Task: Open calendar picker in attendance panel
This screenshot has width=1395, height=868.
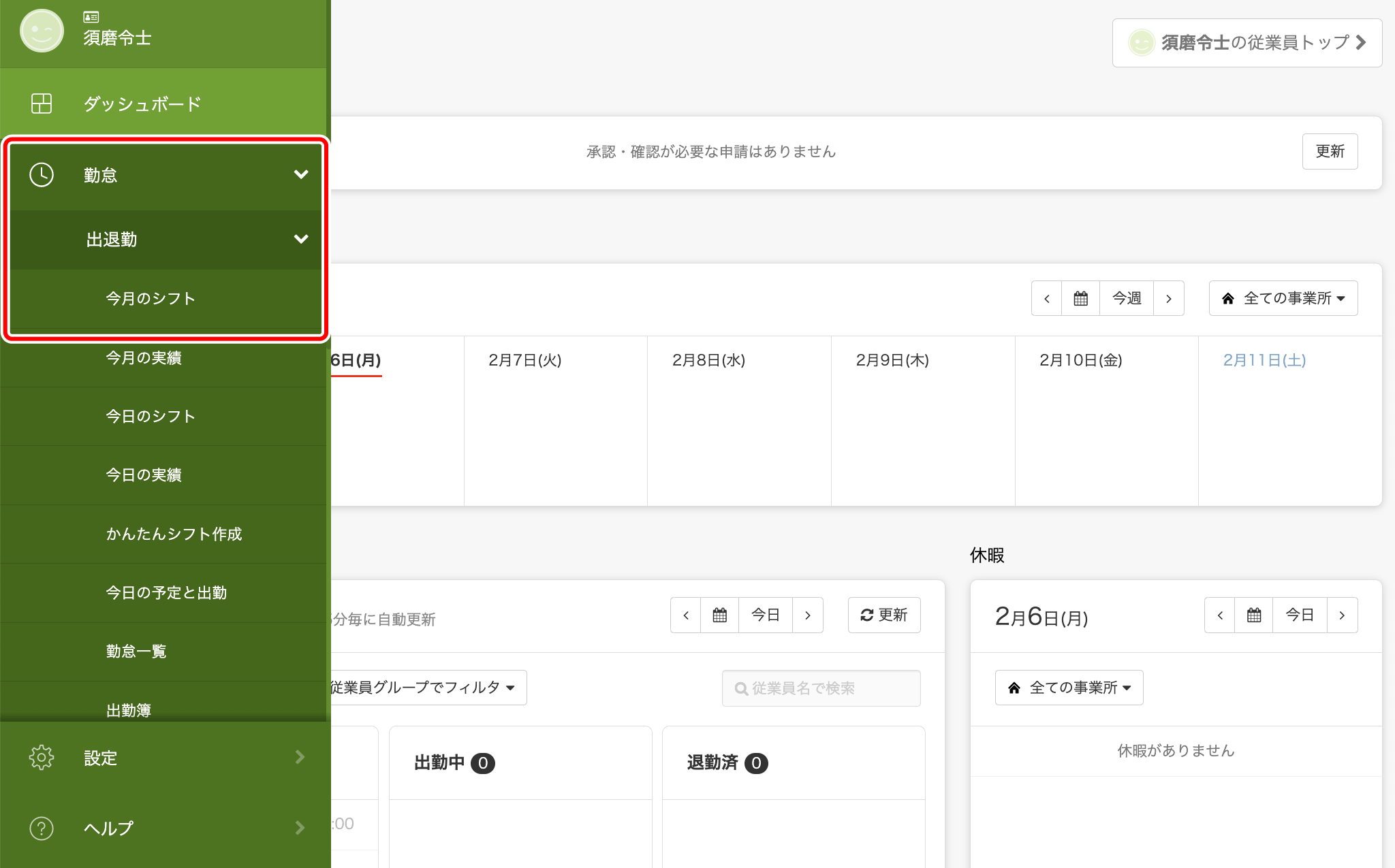Action: 719,615
